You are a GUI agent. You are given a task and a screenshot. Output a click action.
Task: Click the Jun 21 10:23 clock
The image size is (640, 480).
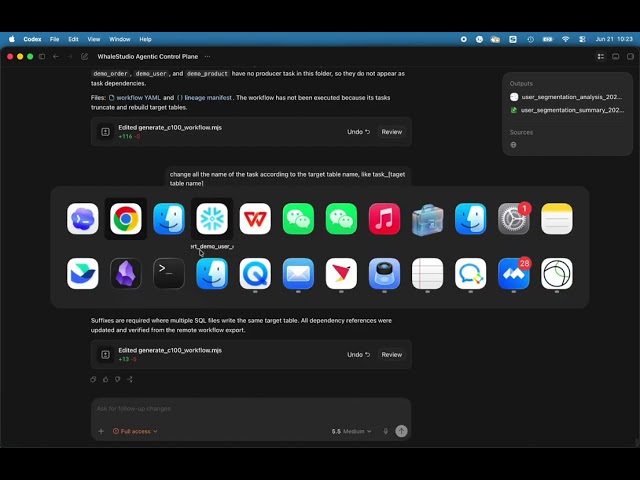614,39
